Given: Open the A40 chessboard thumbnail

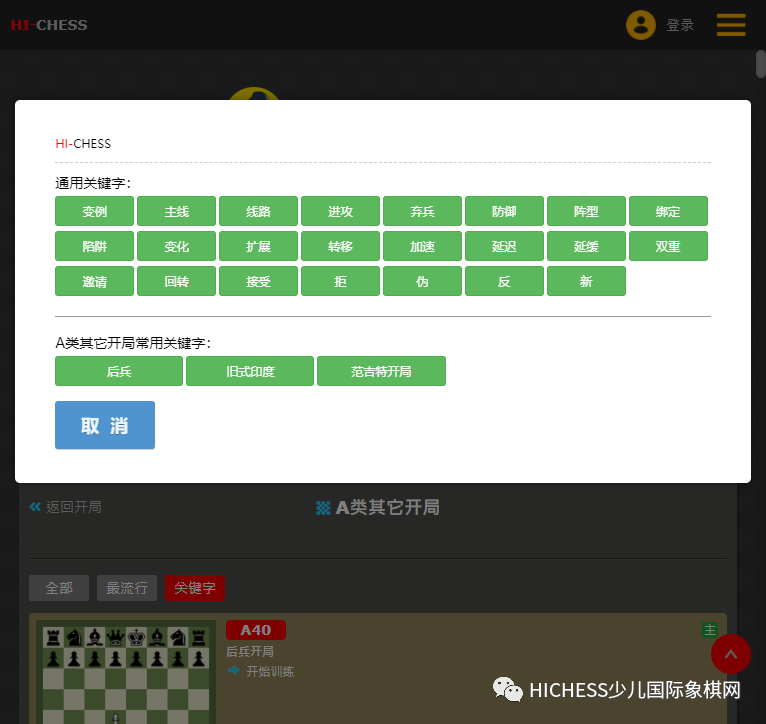Looking at the screenshot, I should 126,672.
